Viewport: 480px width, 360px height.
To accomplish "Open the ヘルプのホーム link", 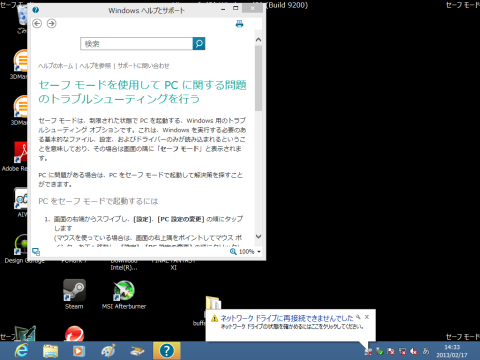I will pos(56,66).
